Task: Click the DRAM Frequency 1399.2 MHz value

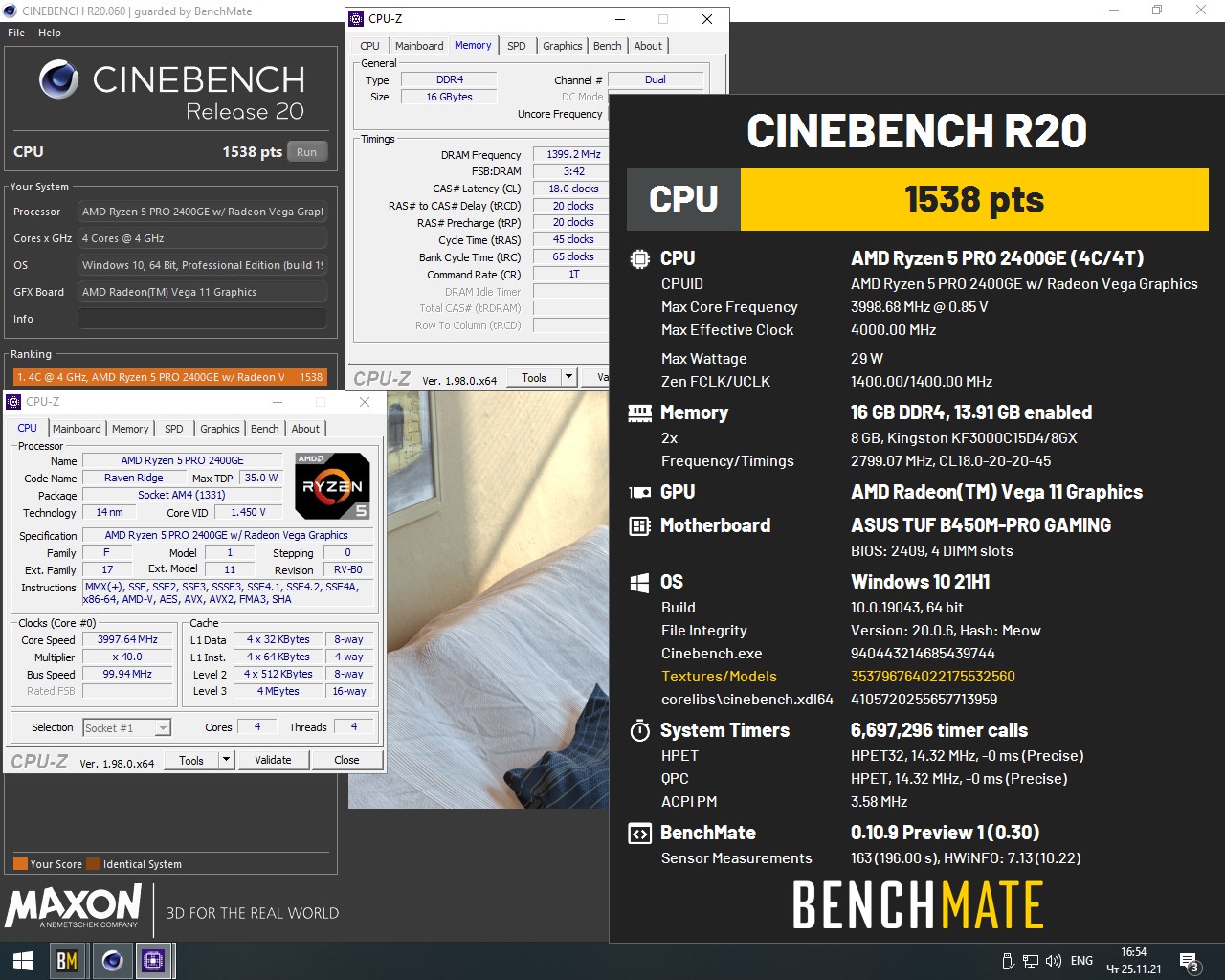Action: (573, 154)
